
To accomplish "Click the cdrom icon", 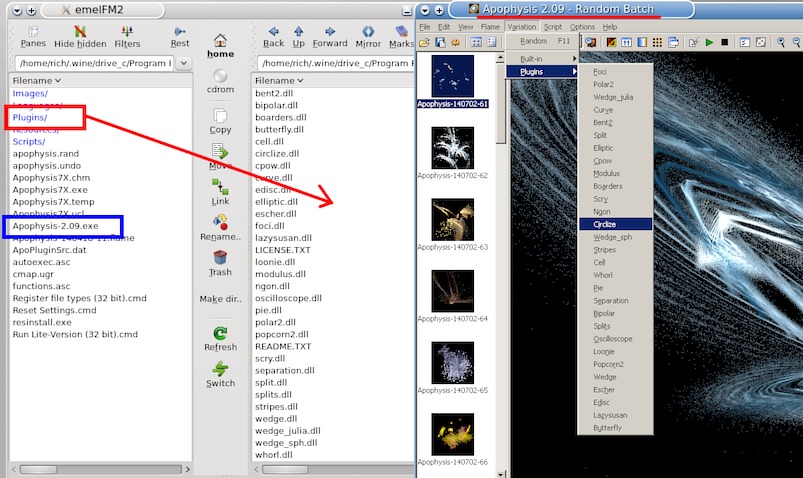I will pyautogui.click(x=220, y=76).
